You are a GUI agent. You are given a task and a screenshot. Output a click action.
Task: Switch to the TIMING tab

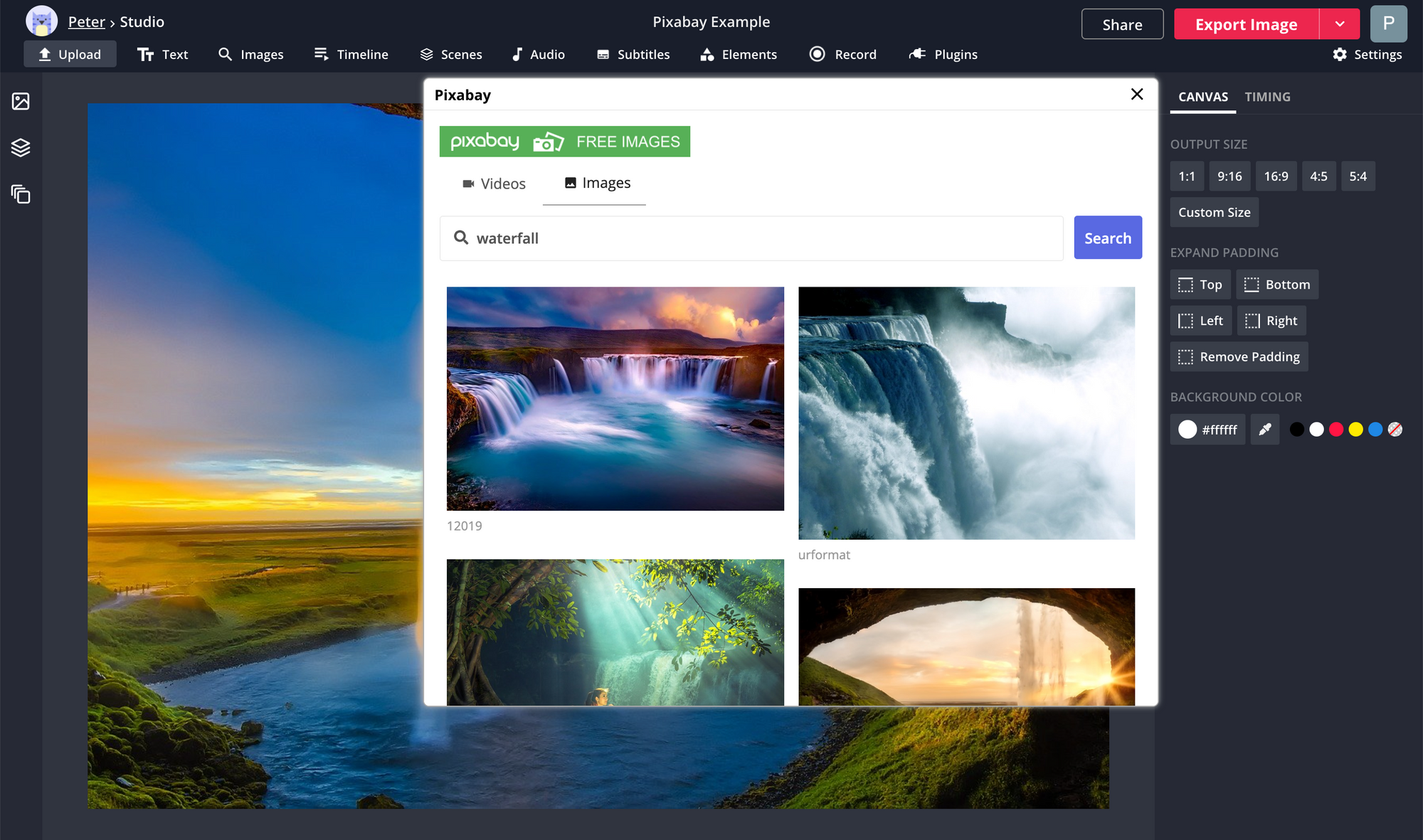point(1267,97)
